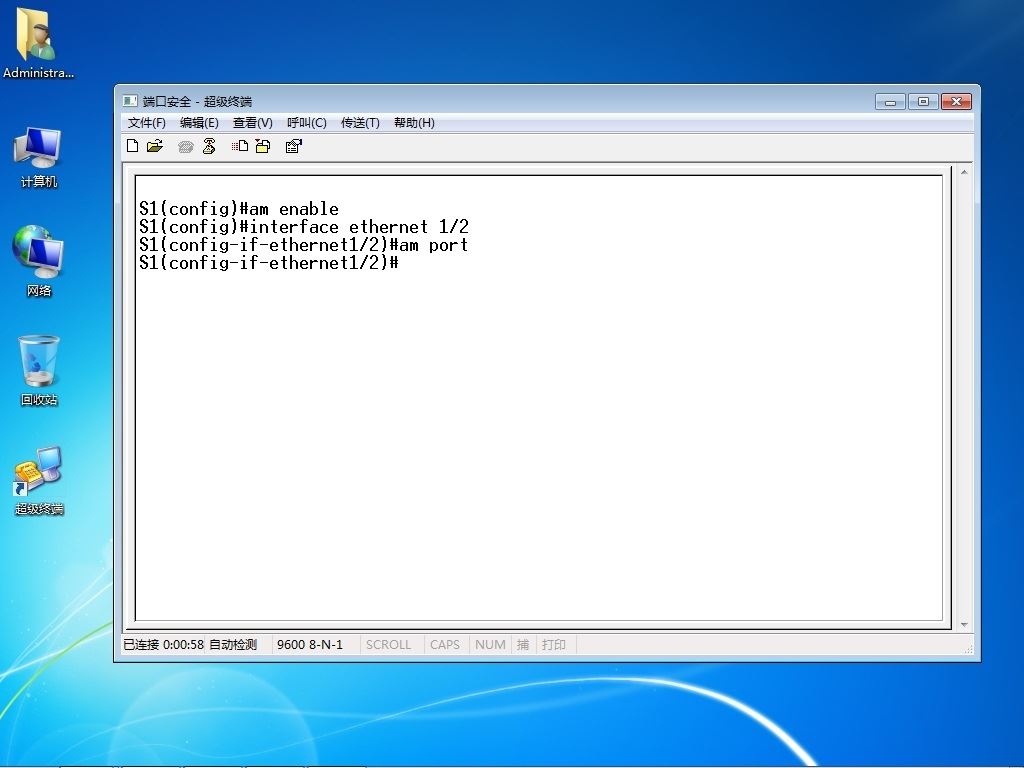Image resolution: width=1024 pixels, height=768 pixels.
Task: Open the 呼叫(C) menu
Action: [x=306, y=123]
